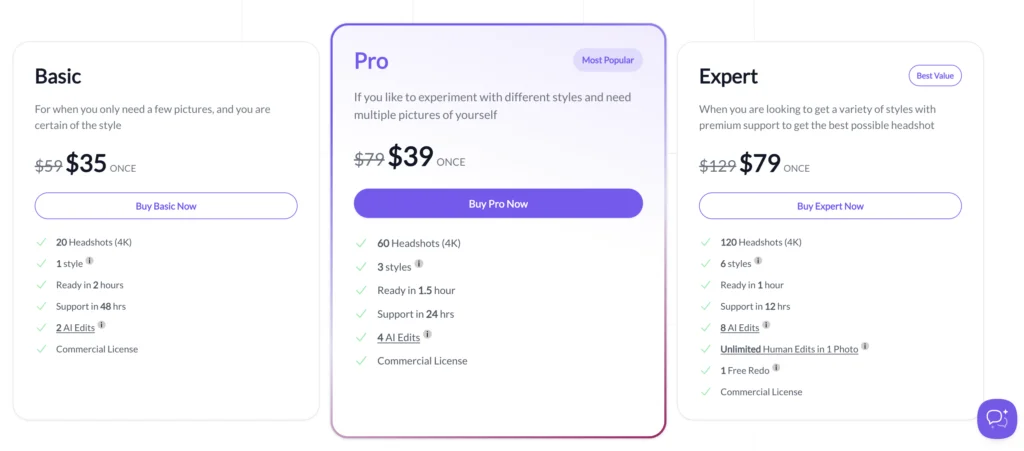Viewport: 1024px width, 451px height.
Task: Click info icon beside '1 Free Redo'
Action: pyautogui.click(x=776, y=368)
